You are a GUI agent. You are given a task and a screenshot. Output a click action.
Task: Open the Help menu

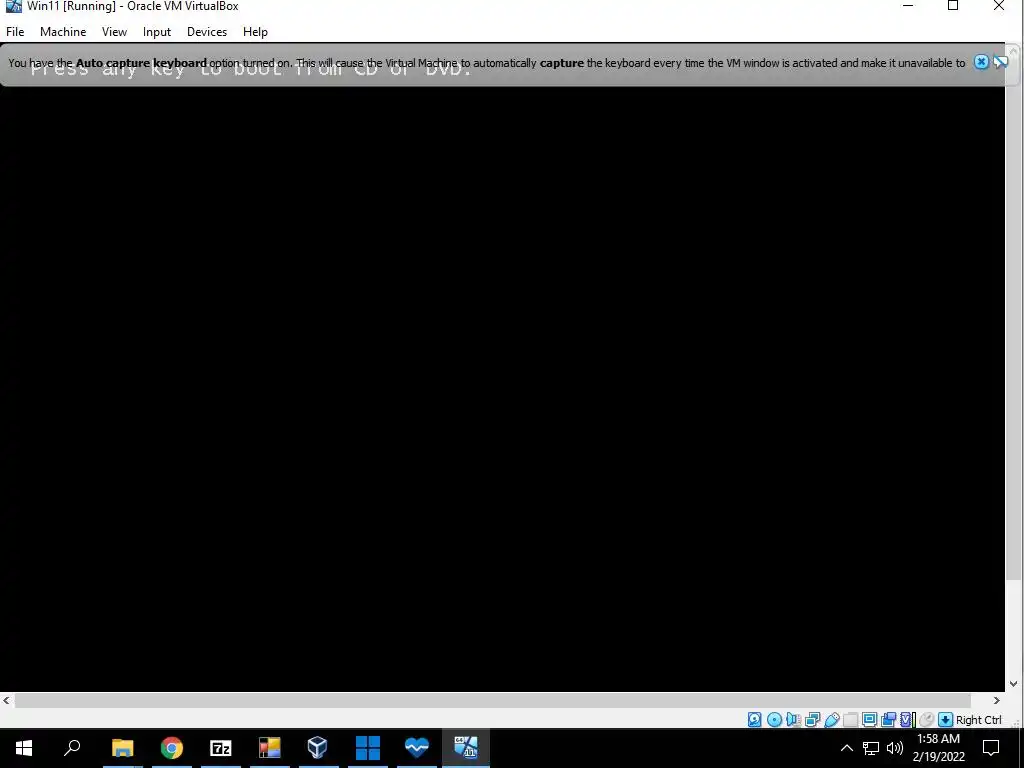255,31
